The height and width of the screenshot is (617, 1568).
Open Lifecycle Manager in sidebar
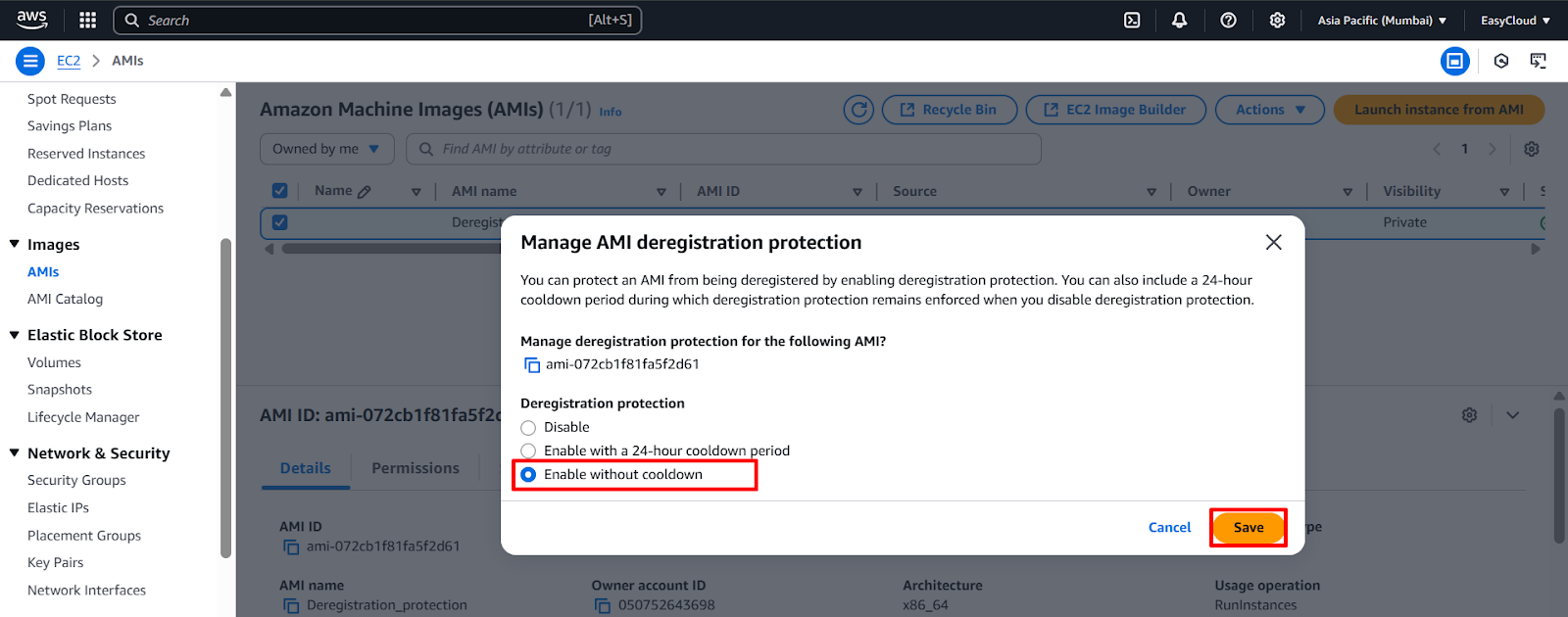[83, 417]
